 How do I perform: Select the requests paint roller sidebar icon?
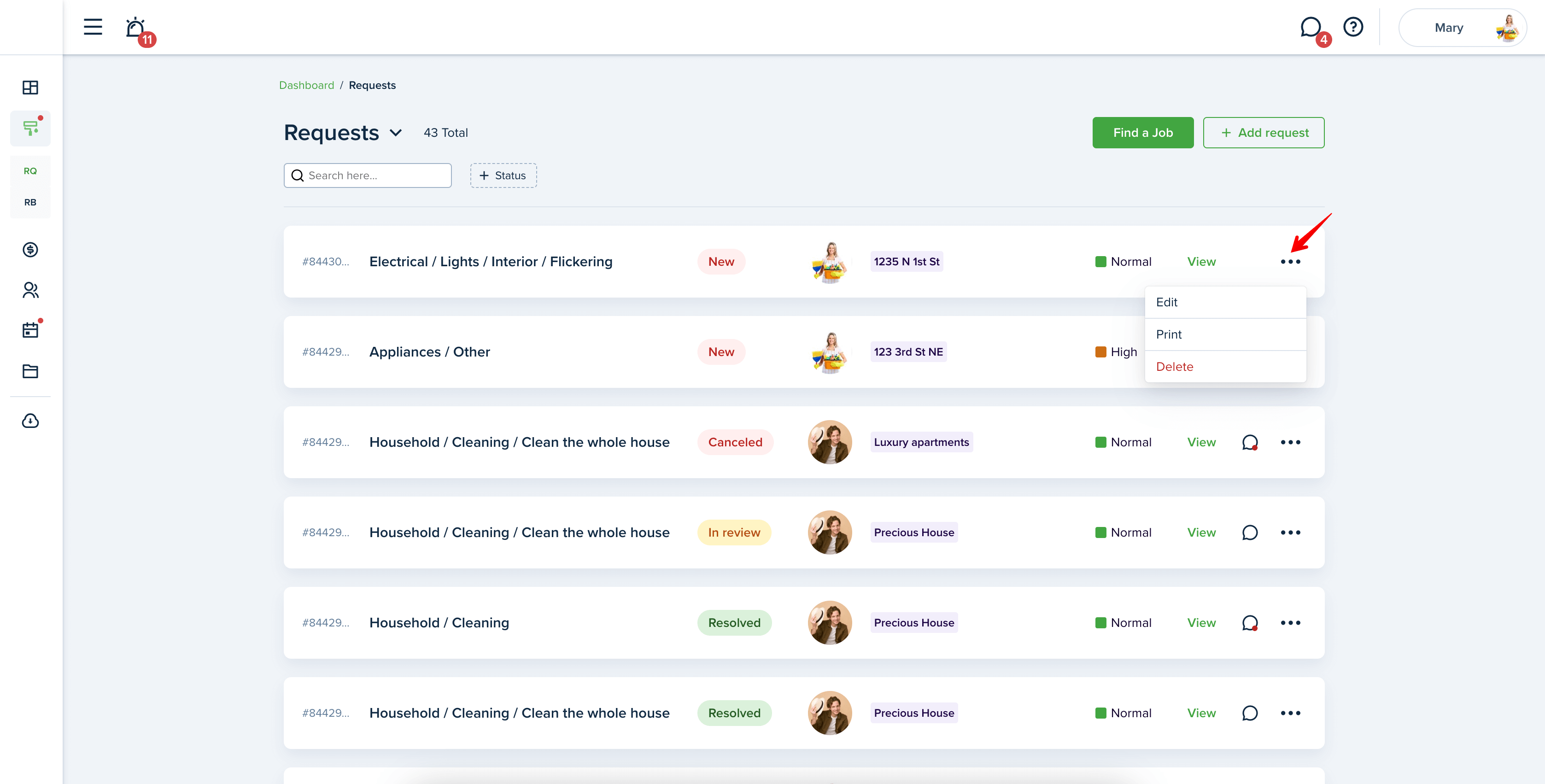click(30, 128)
